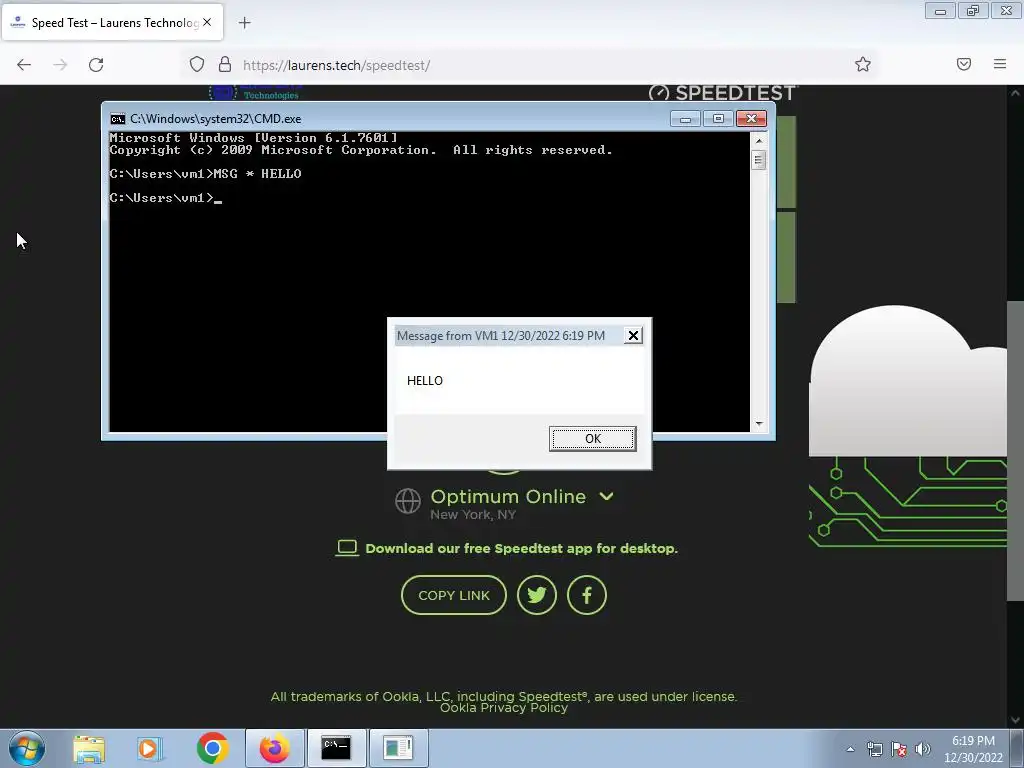Click the globe icon beside Optimum Online

click(x=408, y=501)
